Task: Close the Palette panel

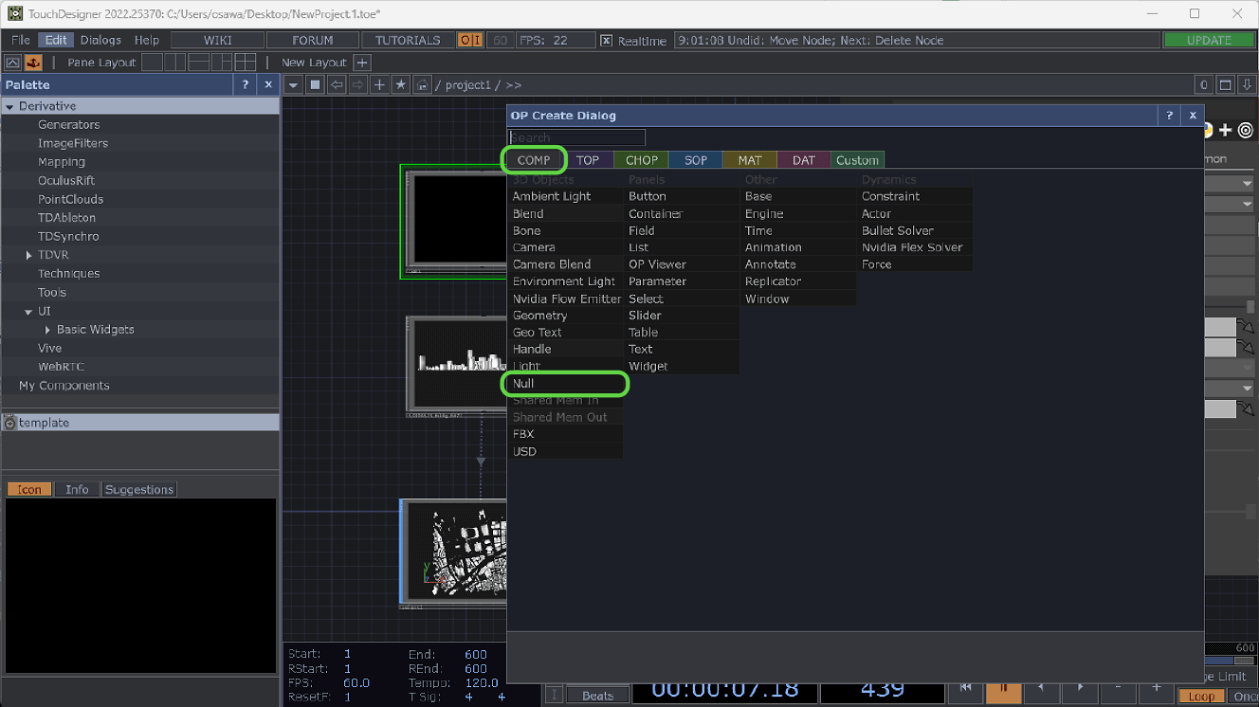Action: point(268,85)
